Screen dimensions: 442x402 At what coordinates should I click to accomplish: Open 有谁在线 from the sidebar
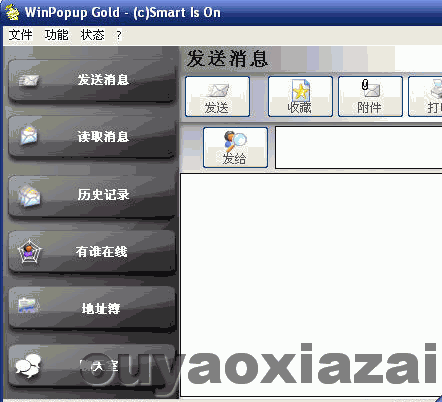click(x=92, y=252)
